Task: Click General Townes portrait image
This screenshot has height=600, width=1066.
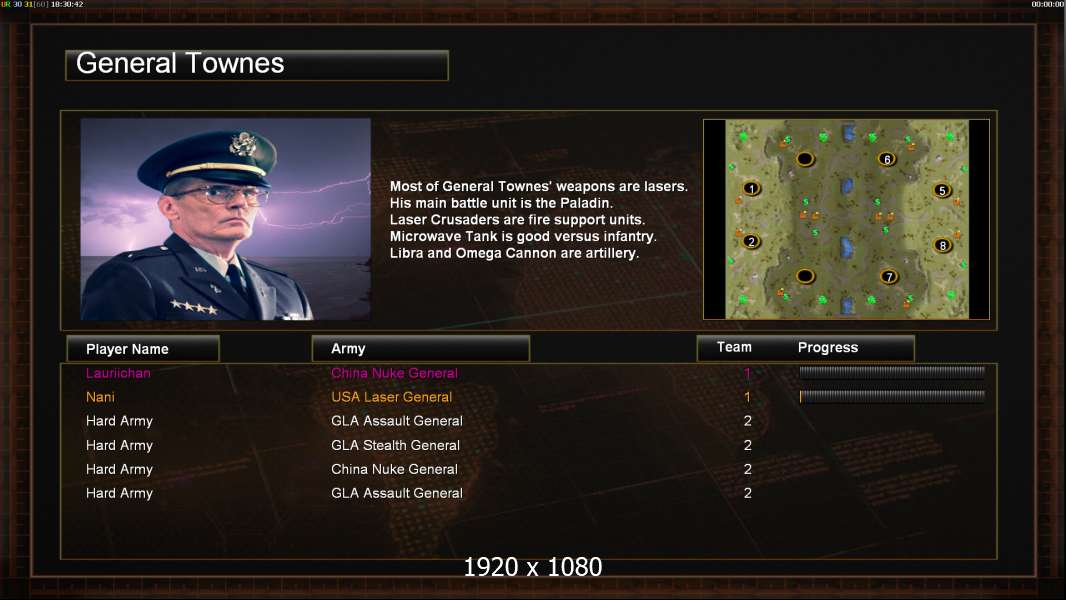Action: tap(226, 219)
